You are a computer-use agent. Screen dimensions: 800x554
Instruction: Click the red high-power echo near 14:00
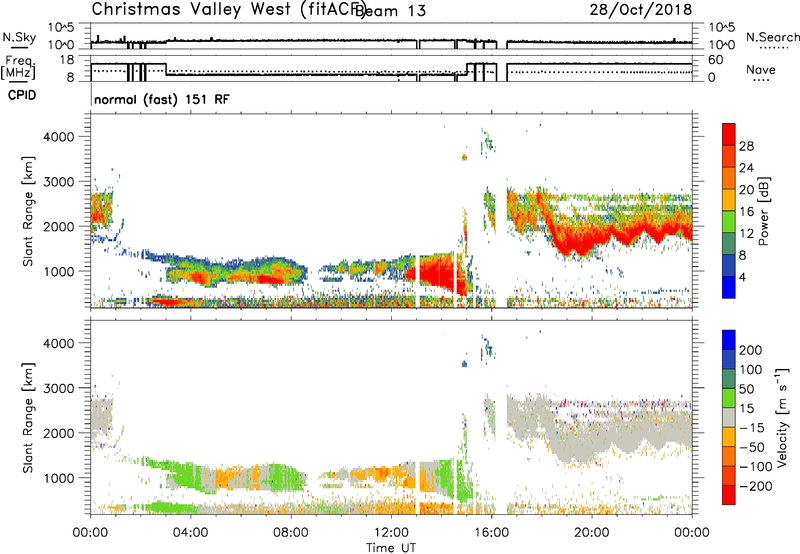click(438, 273)
